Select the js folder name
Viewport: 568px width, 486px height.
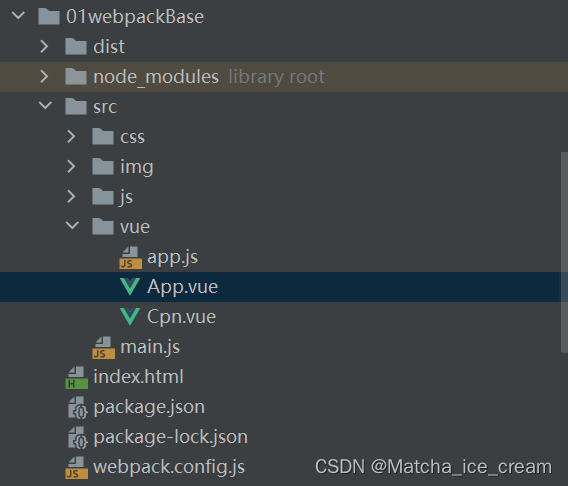point(126,197)
